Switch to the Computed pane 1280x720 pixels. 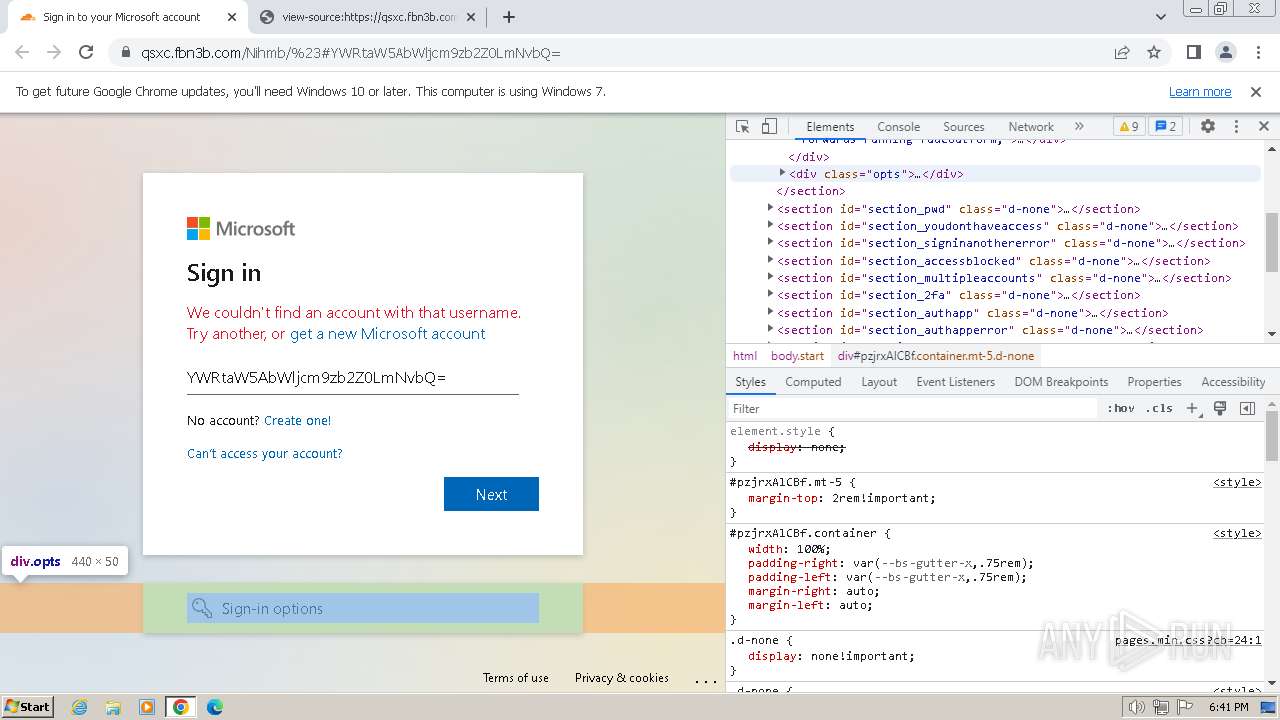[x=813, y=382]
